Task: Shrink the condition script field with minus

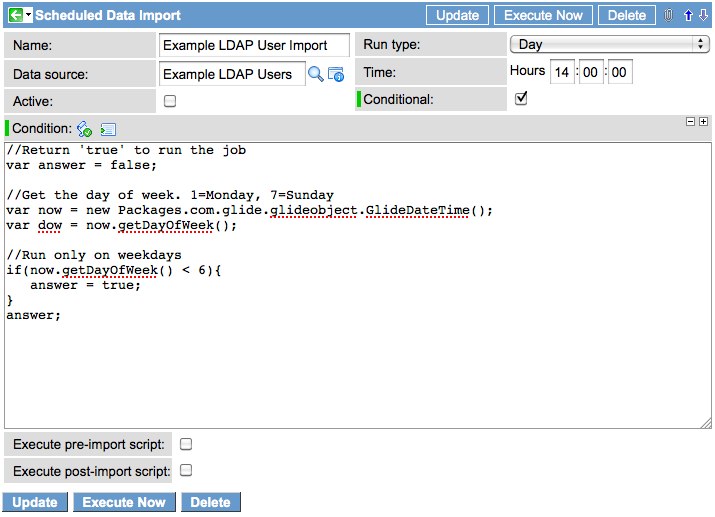Action: [690, 121]
